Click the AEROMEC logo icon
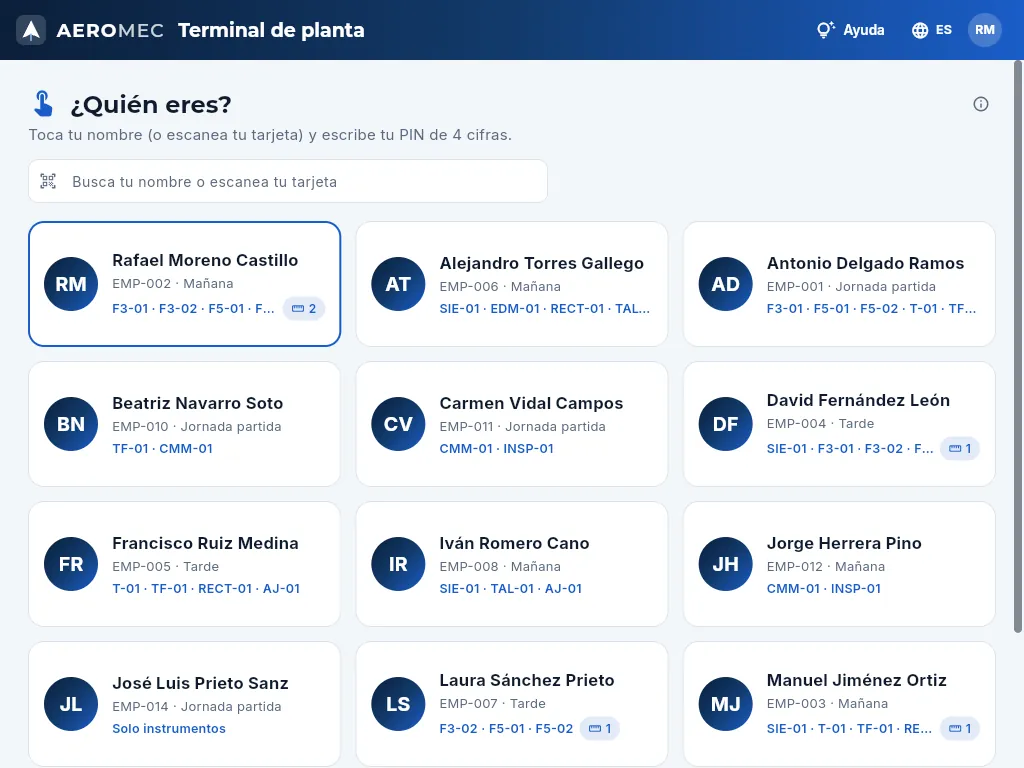The width and height of the screenshot is (1024, 768). pos(31,30)
